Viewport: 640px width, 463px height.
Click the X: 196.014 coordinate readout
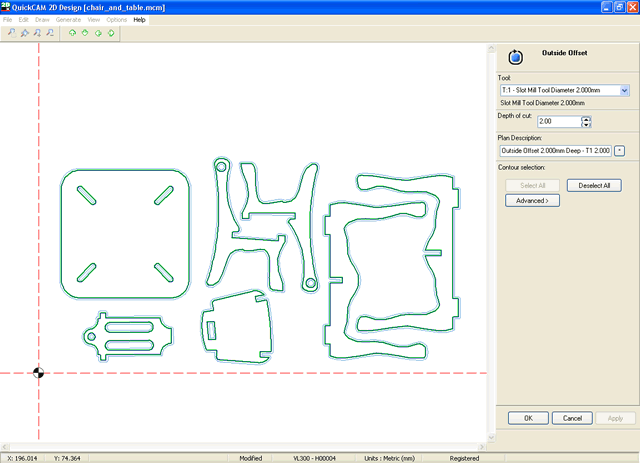[x=22, y=458]
